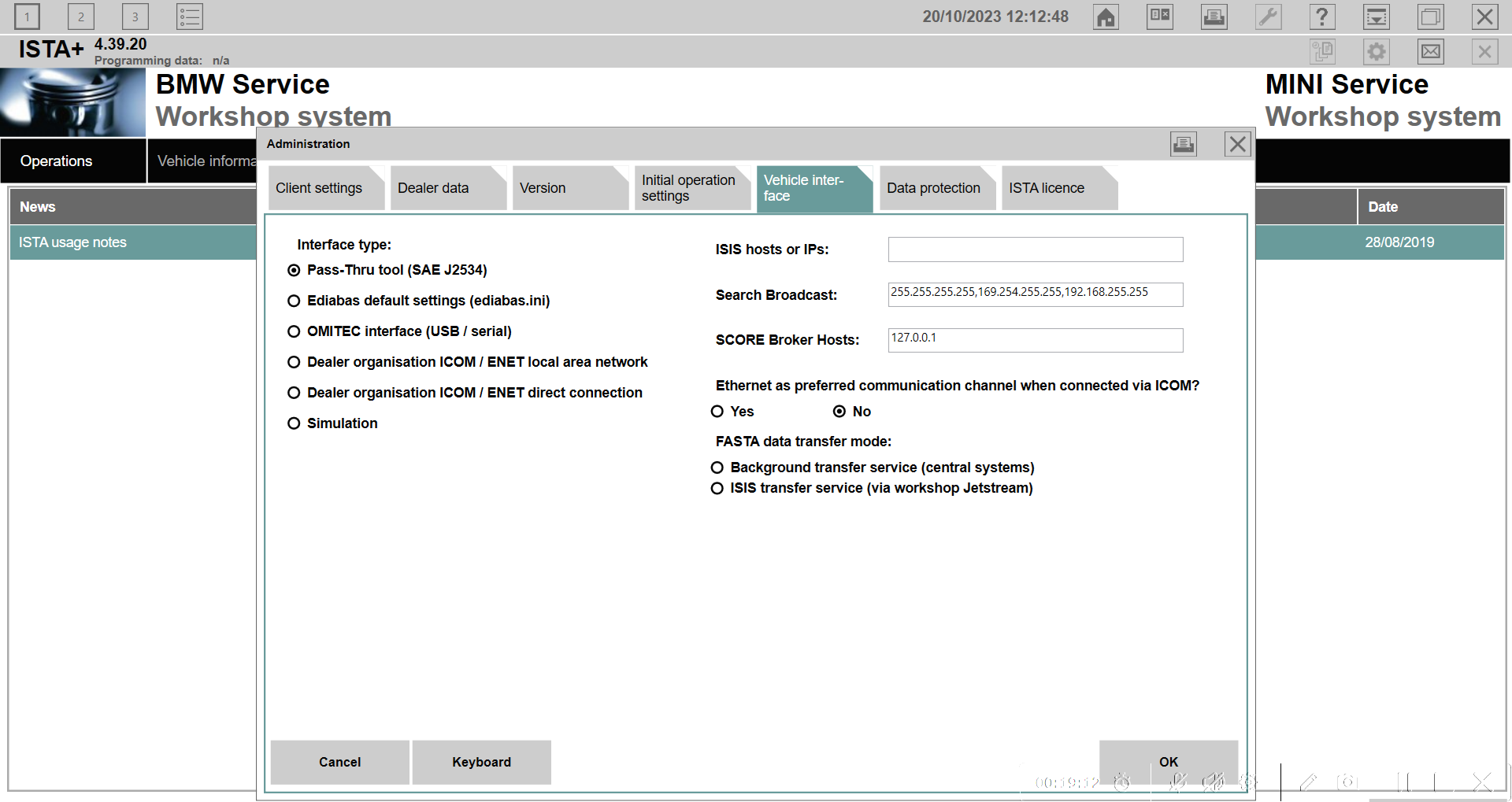
Task: Select Background transfer service option
Action: point(717,468)
